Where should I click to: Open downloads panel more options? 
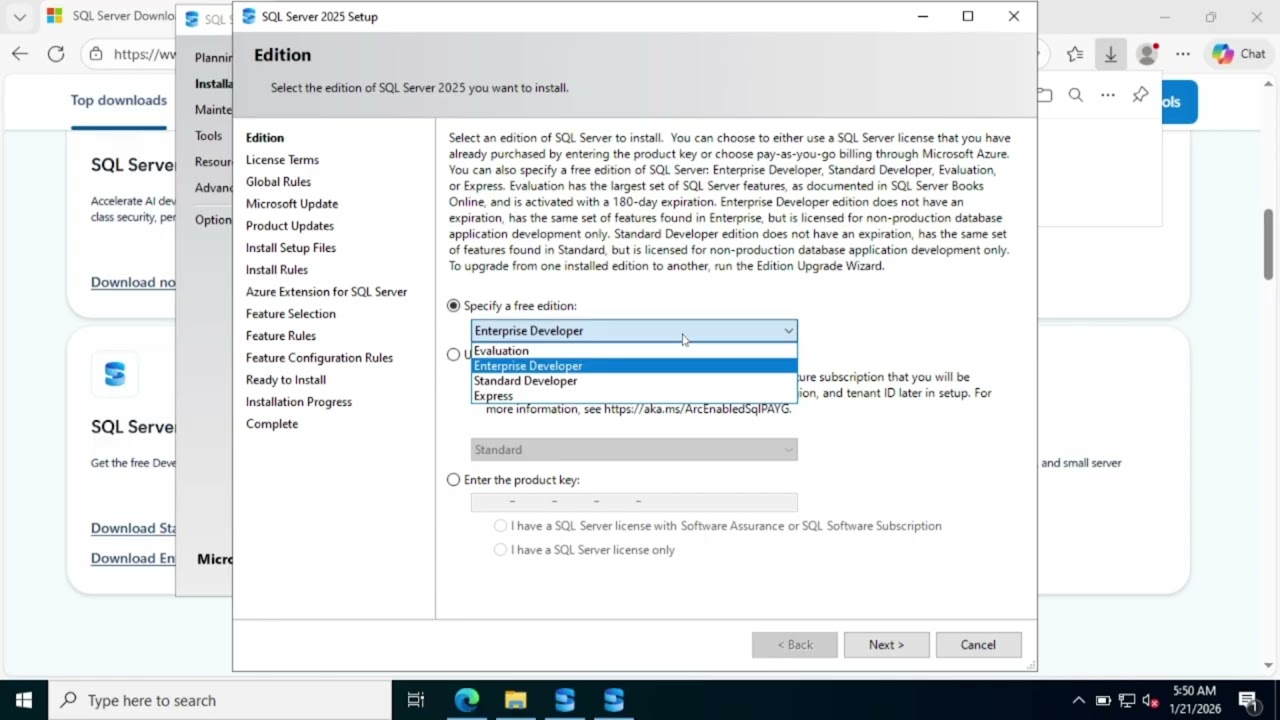click(x=1108, y=95)
